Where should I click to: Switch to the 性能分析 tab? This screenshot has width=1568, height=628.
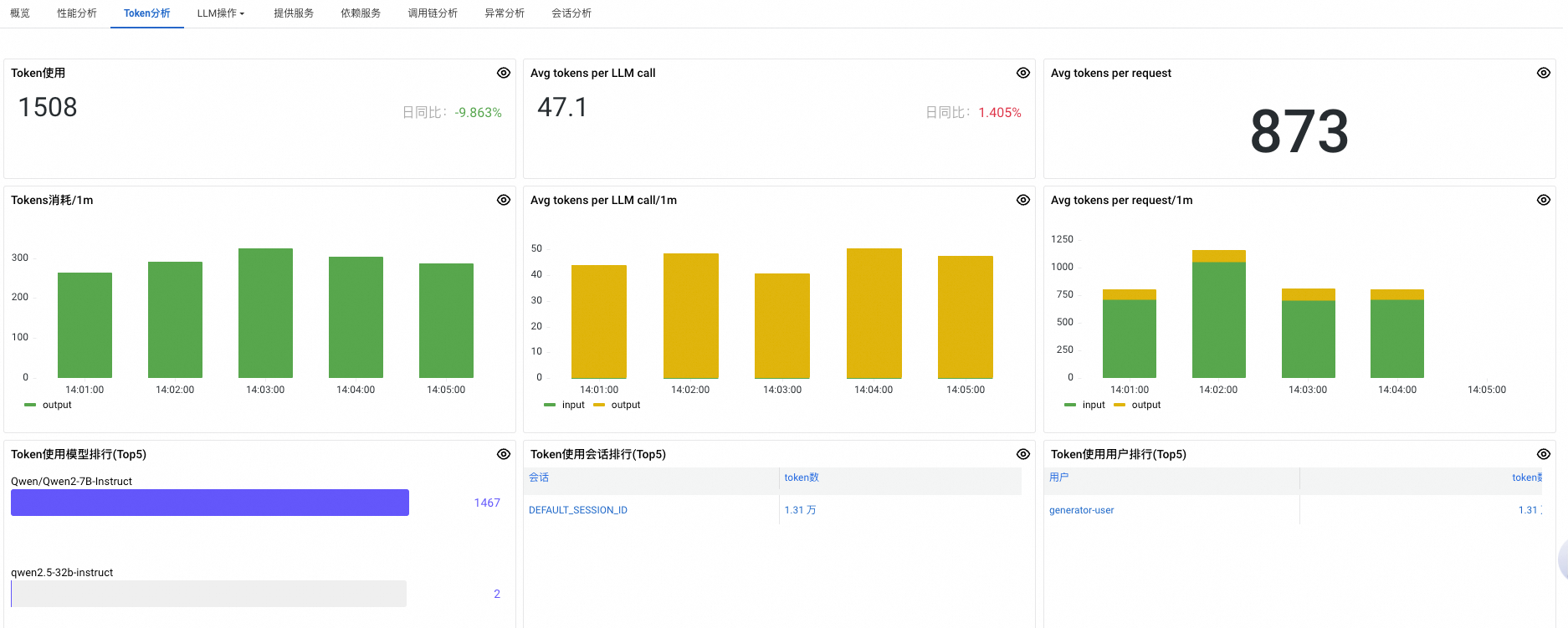coord(77,13)
